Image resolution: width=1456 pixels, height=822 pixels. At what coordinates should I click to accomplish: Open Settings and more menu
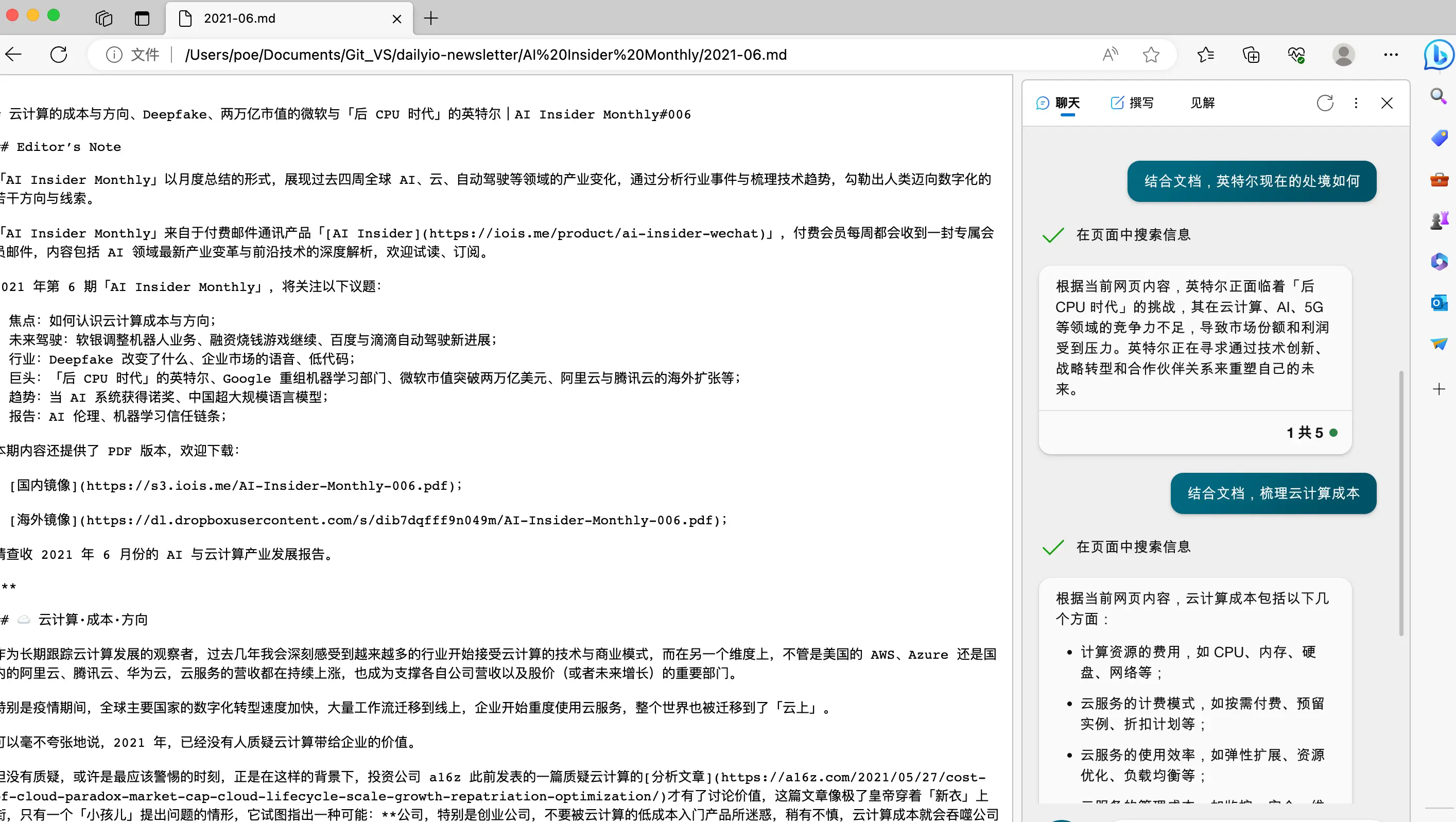pyautogui.click(x=1391, y=55)
